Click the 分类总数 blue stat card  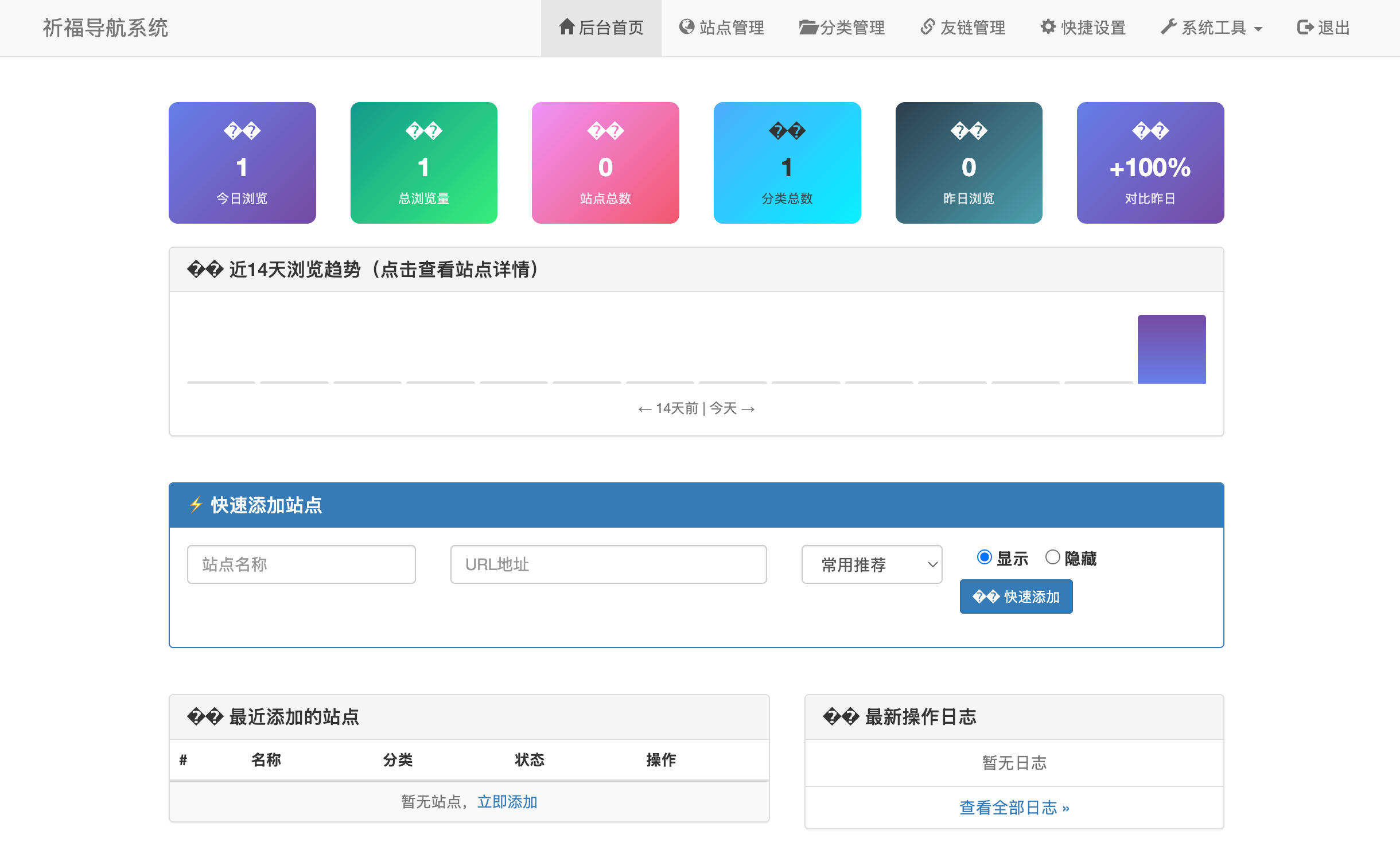[x=787, y=163]
